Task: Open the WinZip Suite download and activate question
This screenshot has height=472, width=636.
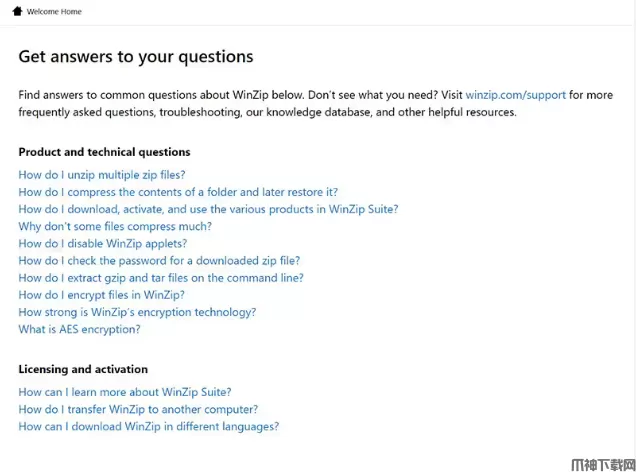Action: click(208, 209)
